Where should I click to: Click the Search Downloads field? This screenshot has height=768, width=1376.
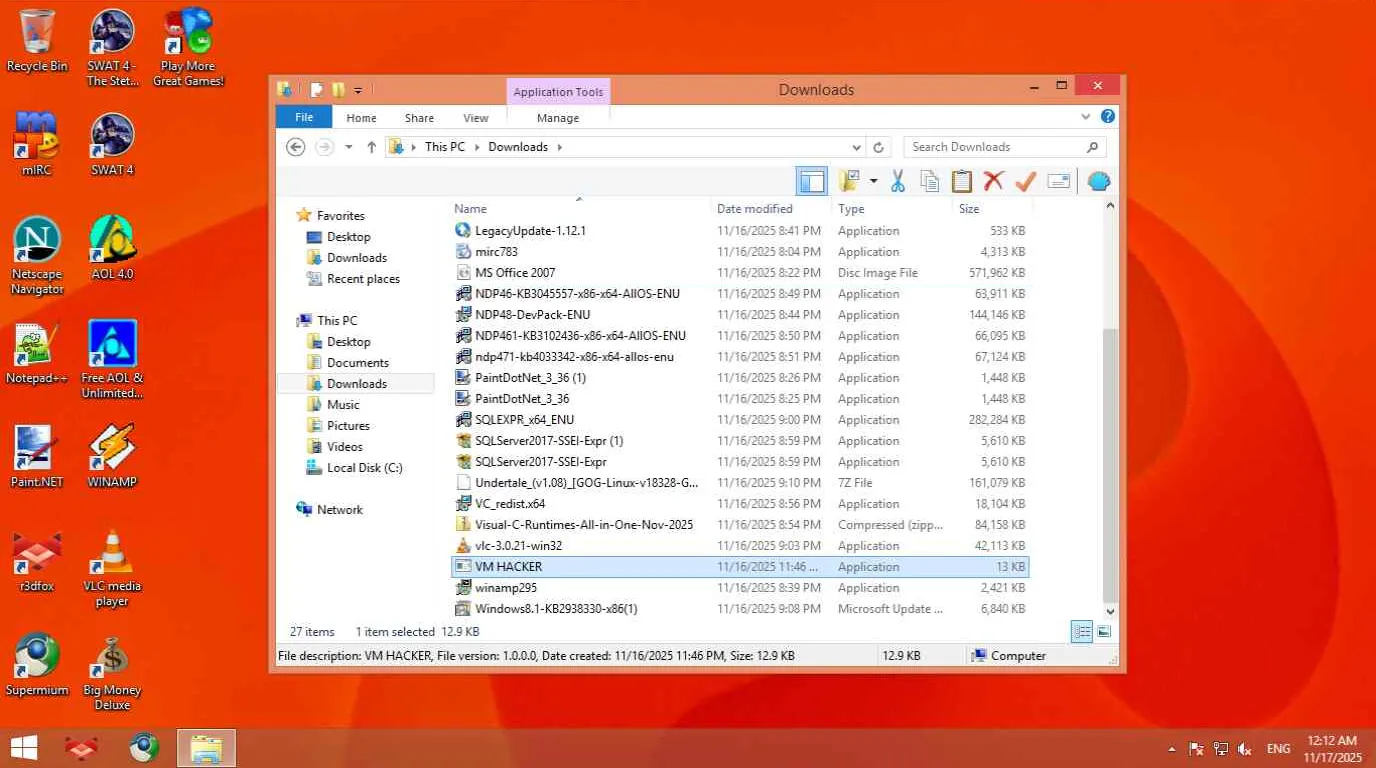(x=1004, y=147)
